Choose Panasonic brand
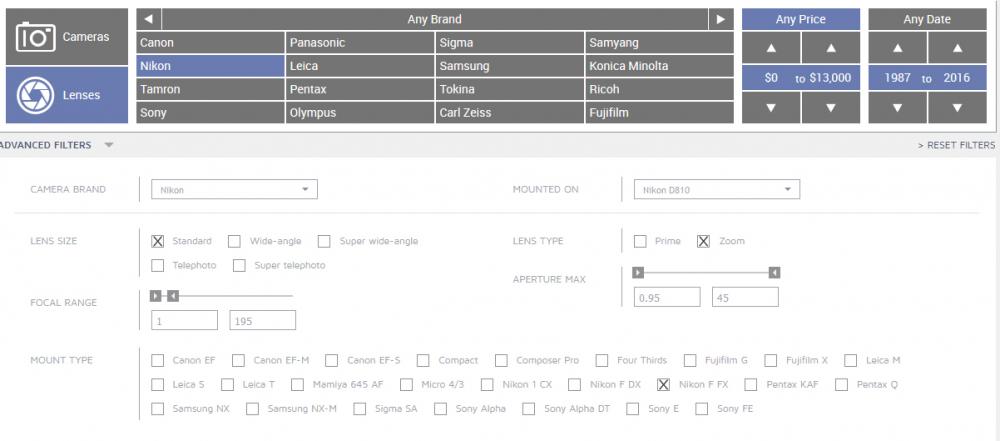1000x441 pixels. click(360, 43)
